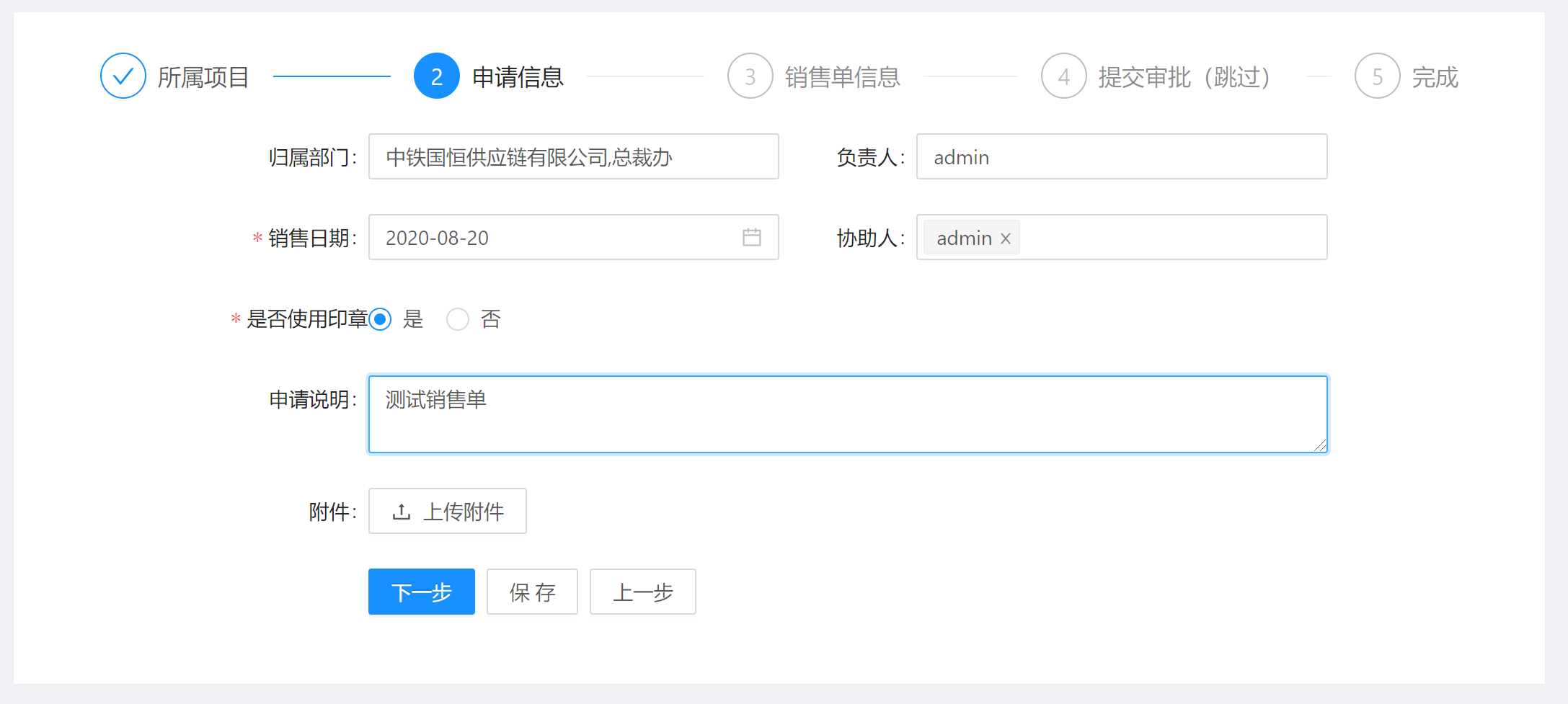Screen dimensions: 1568x704
Task: Expand the 协助人 multi-select field
Action: click(x=1171, y=237)
